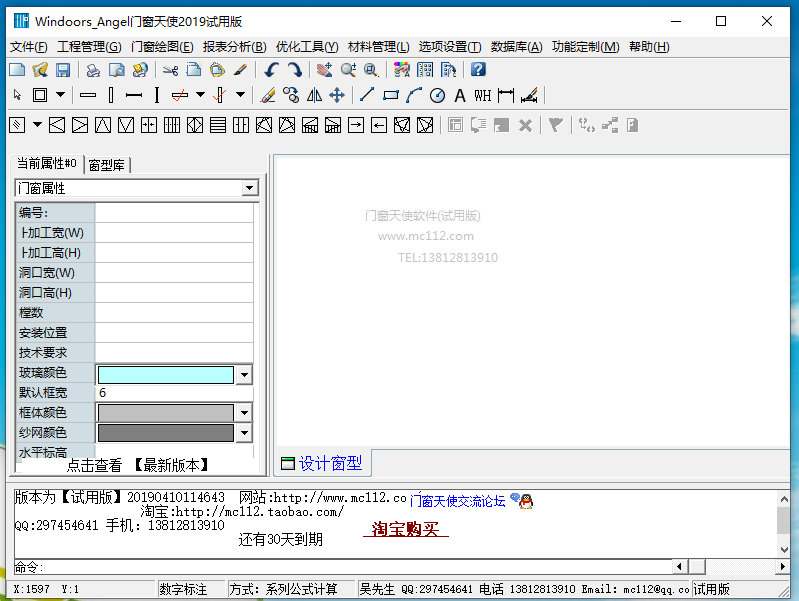Screen dimensions: 799x601
Task: Insert right-opening casement sash
Action: click(x=80, y=125)
